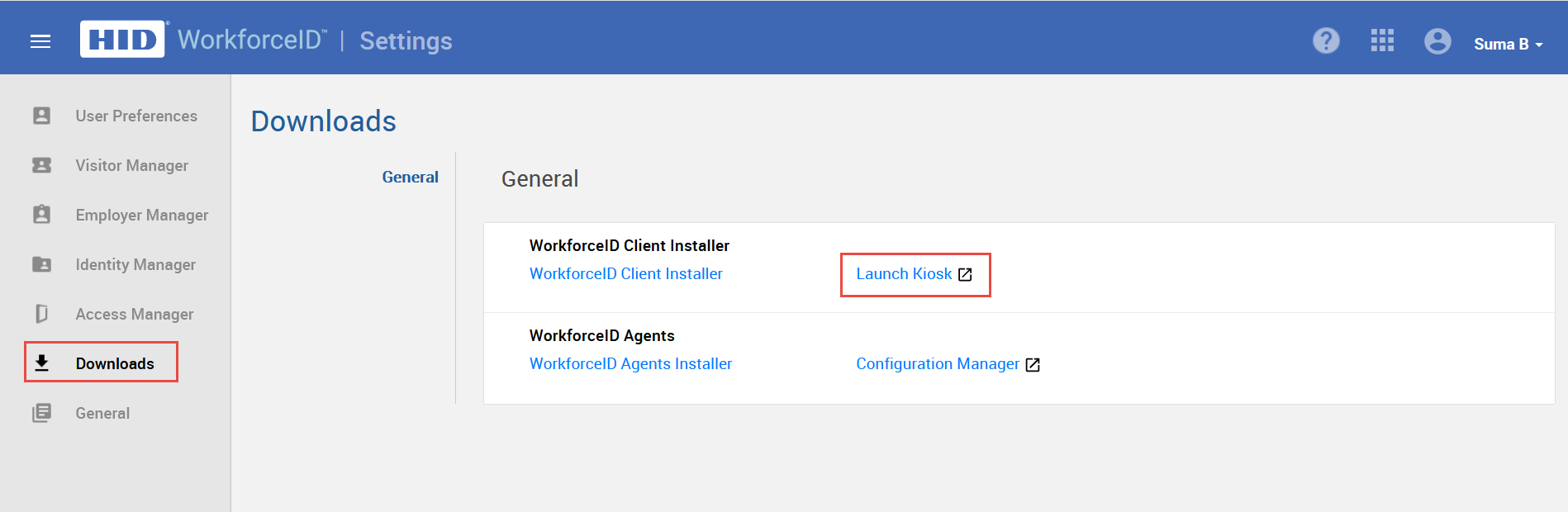This screenshot has height=512, width=1568.
Task: Click the Identity Manager folder icon
Action: tap(41, 264)
